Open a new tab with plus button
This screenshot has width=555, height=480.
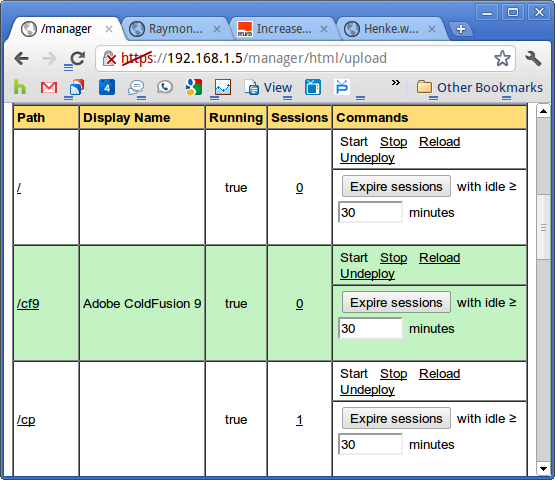[x=461, y=29]
